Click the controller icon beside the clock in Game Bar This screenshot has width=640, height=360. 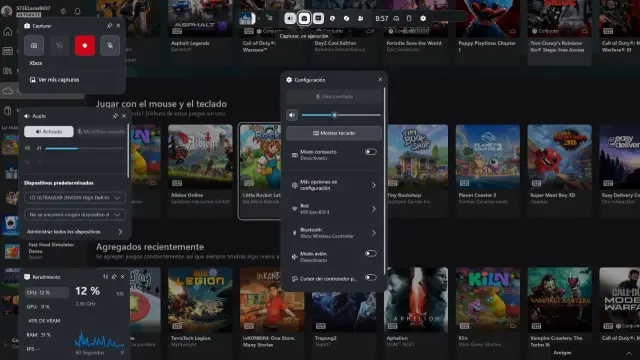click(x=396, y=18)
